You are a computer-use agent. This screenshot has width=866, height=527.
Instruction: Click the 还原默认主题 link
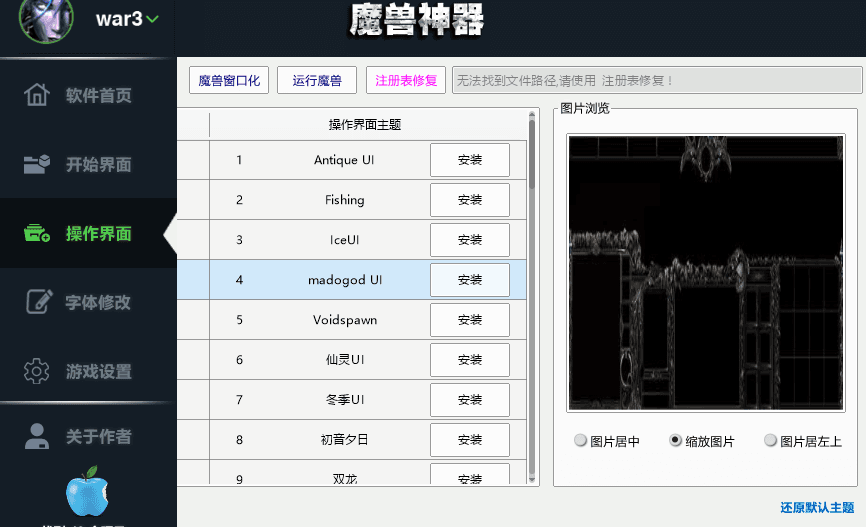point(817,508)
